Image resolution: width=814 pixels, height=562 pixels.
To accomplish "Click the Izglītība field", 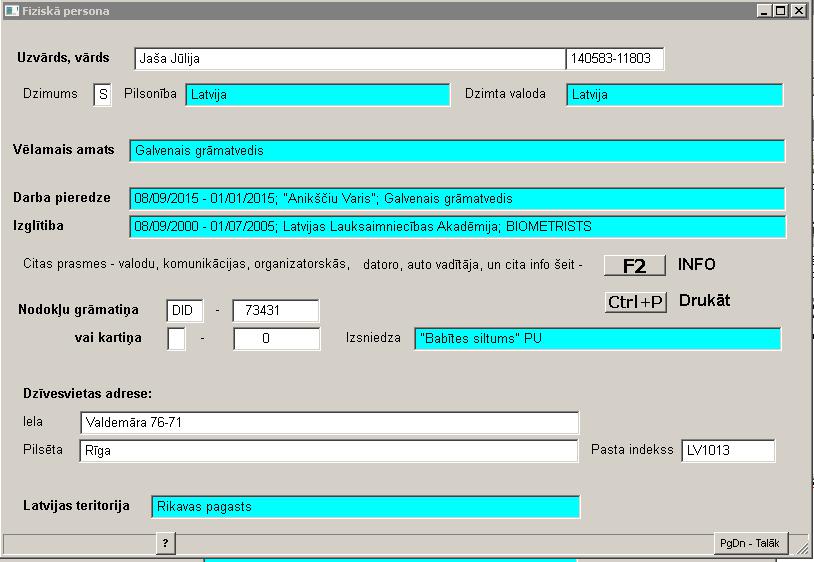I will pos(456,227).
